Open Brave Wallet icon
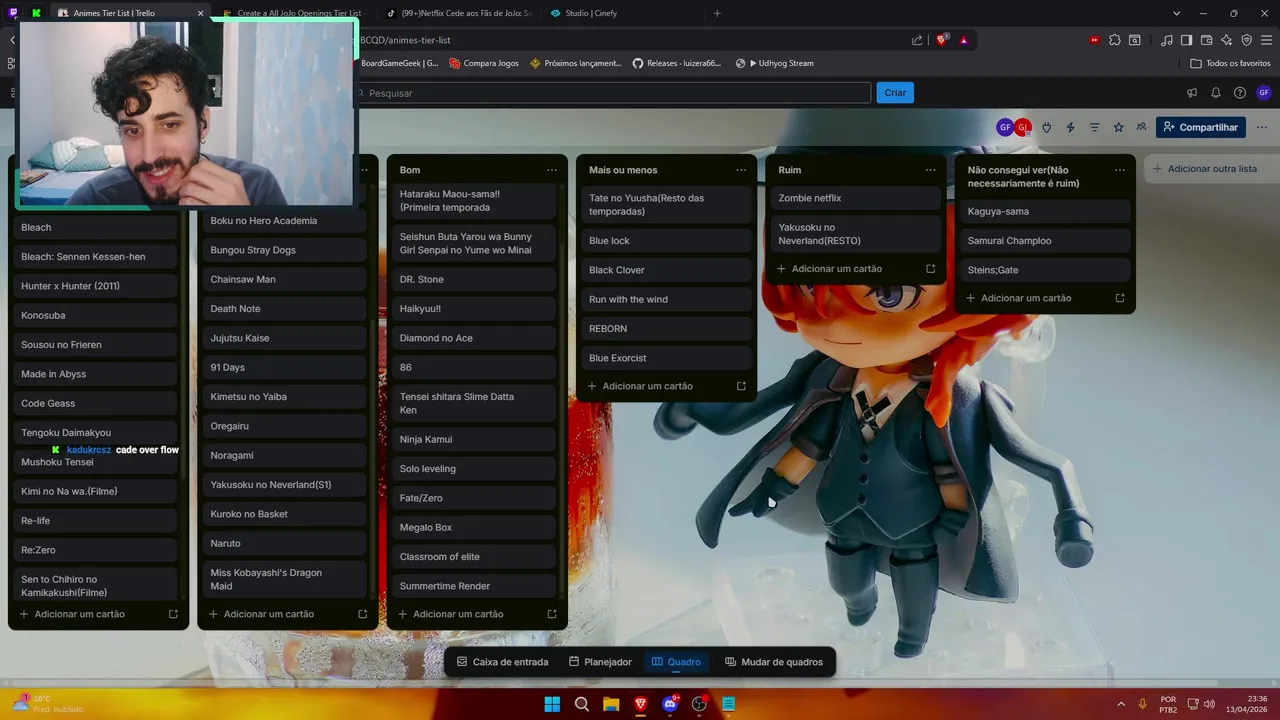 [x=1206, y=40]
